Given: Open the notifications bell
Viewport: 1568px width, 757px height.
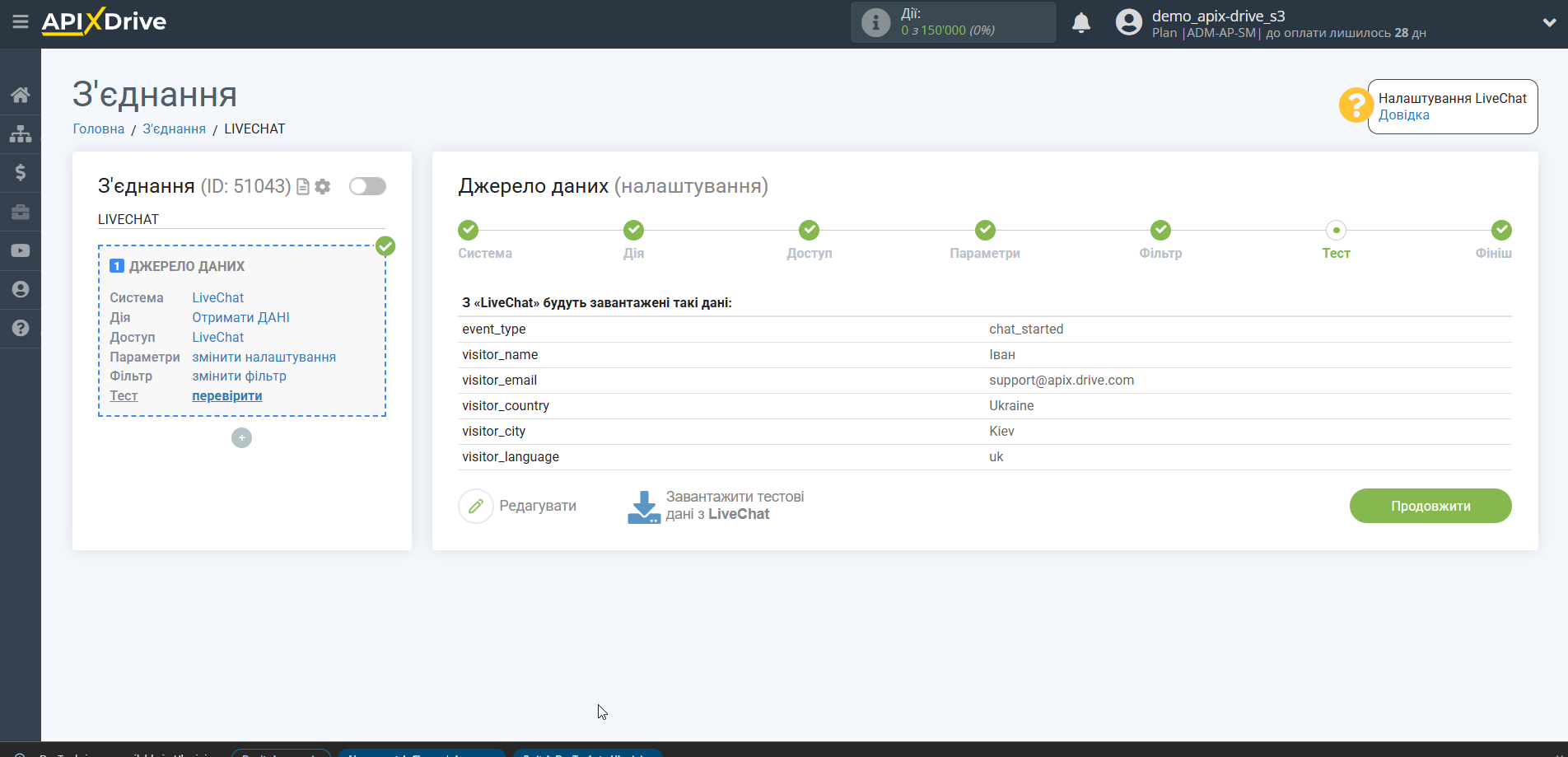Looking at the screenshot, I should point(1081,22).
